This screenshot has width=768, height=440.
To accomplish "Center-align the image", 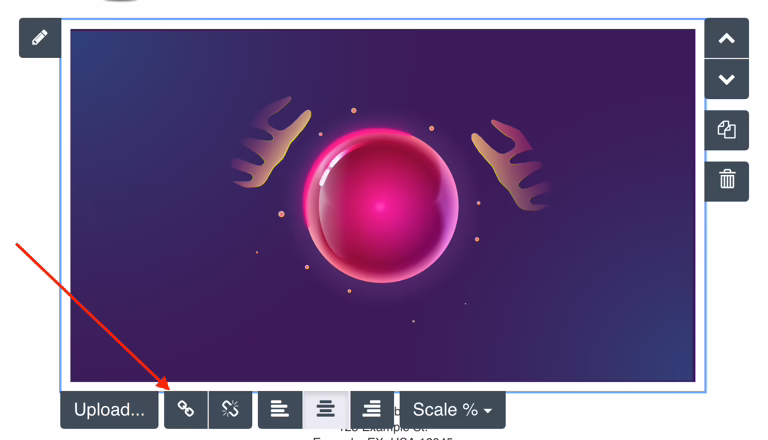I will (x=326, y=410).
